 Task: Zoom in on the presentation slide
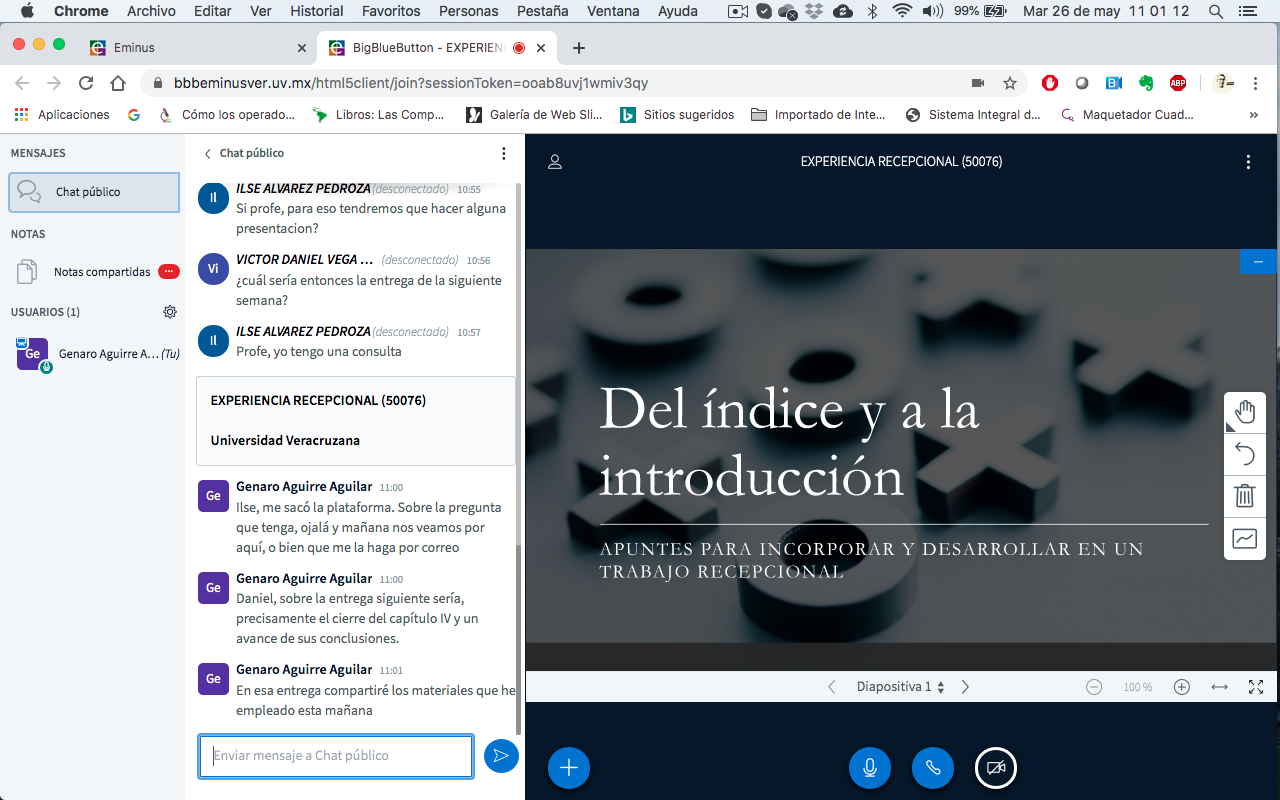tap(1182, 687)
